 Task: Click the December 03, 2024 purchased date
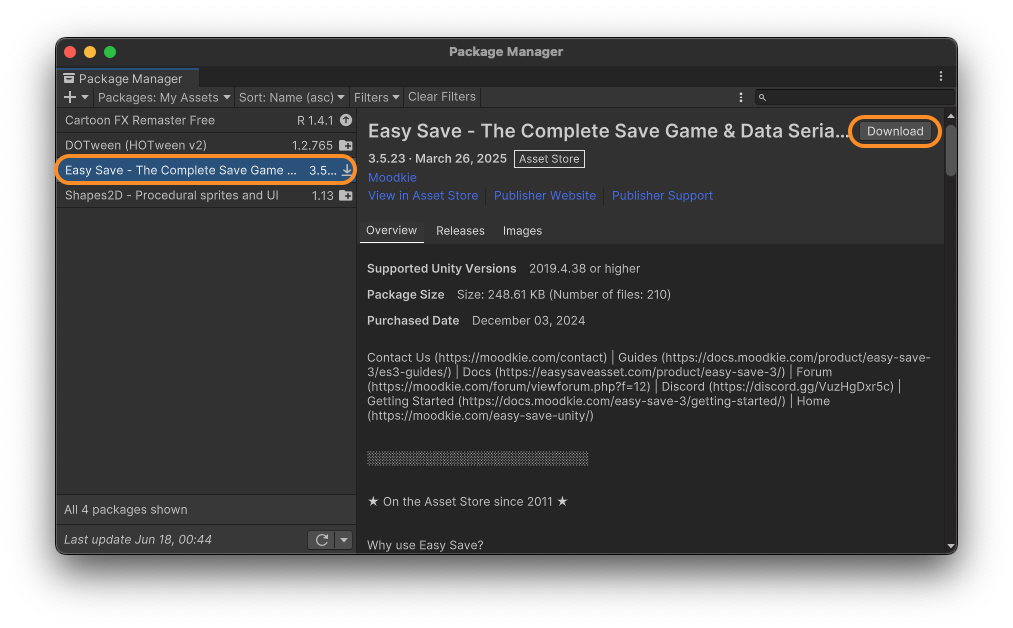(x=528, y=321)
